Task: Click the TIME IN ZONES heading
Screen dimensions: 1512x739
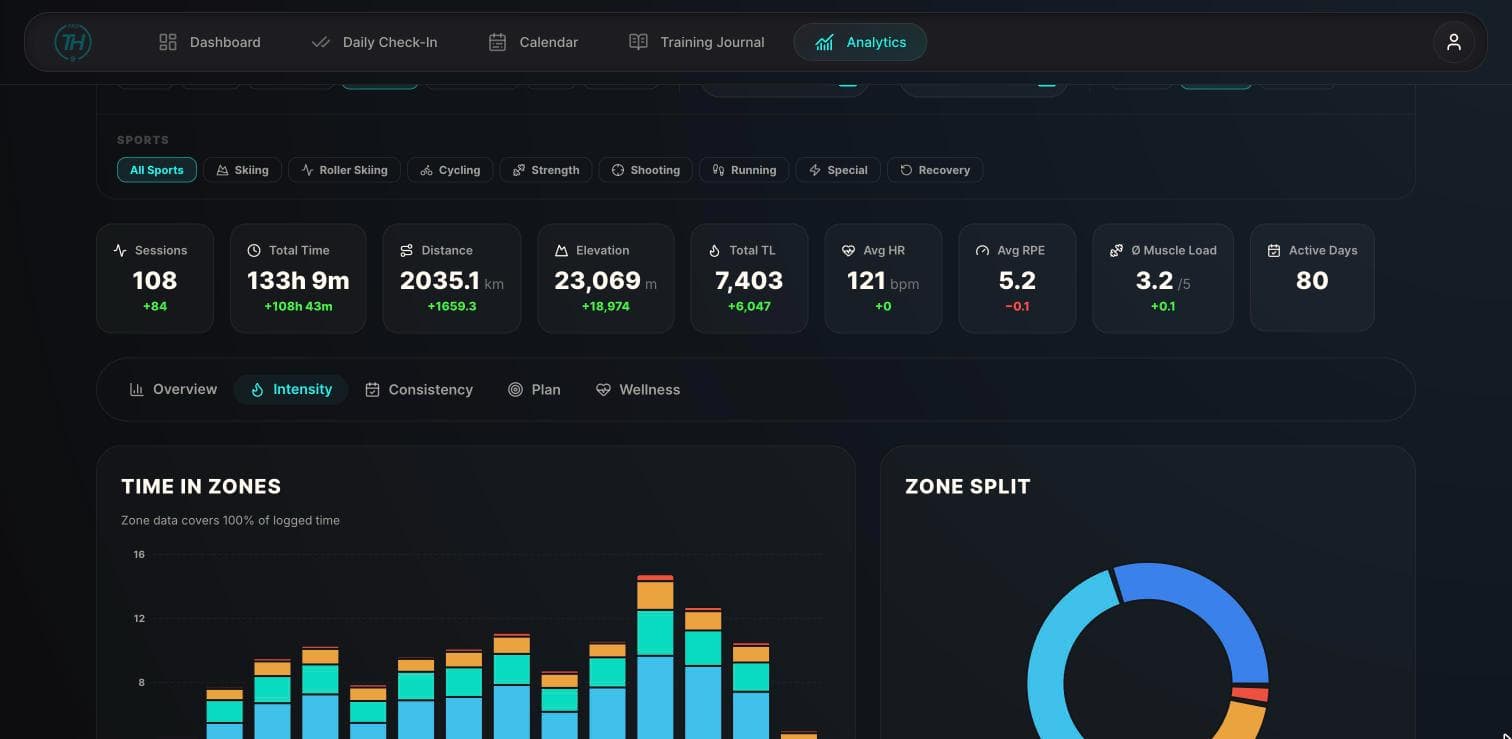Action: [x=201, y=486]
